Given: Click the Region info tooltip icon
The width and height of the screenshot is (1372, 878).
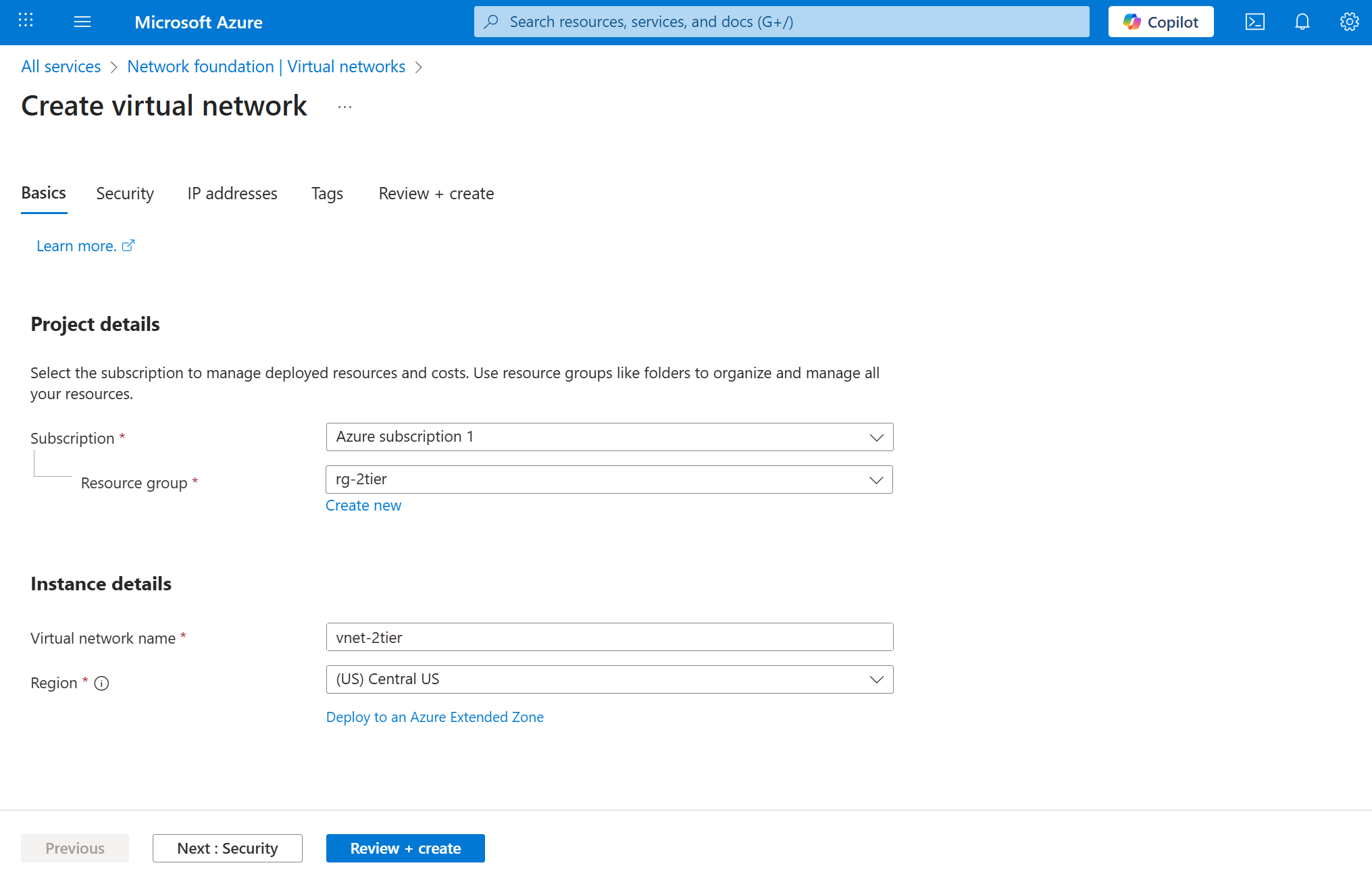Looking at the screenshot, I should (x=101, y=683).
